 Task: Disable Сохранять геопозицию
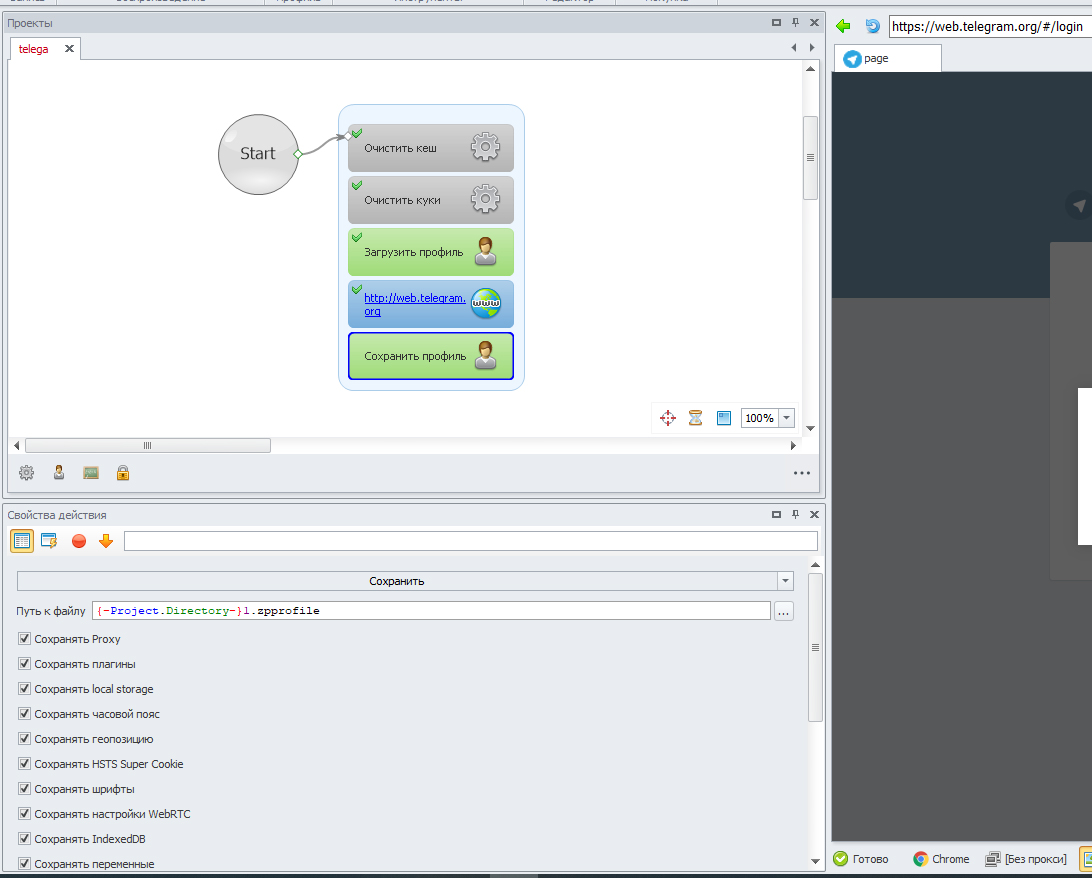point(24,739)
